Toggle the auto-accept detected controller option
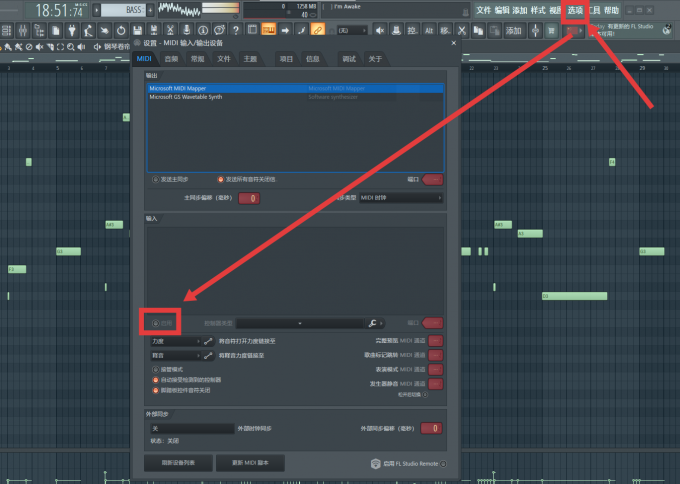The height and width of the screenshot is (484, 680). pos(155,380)
